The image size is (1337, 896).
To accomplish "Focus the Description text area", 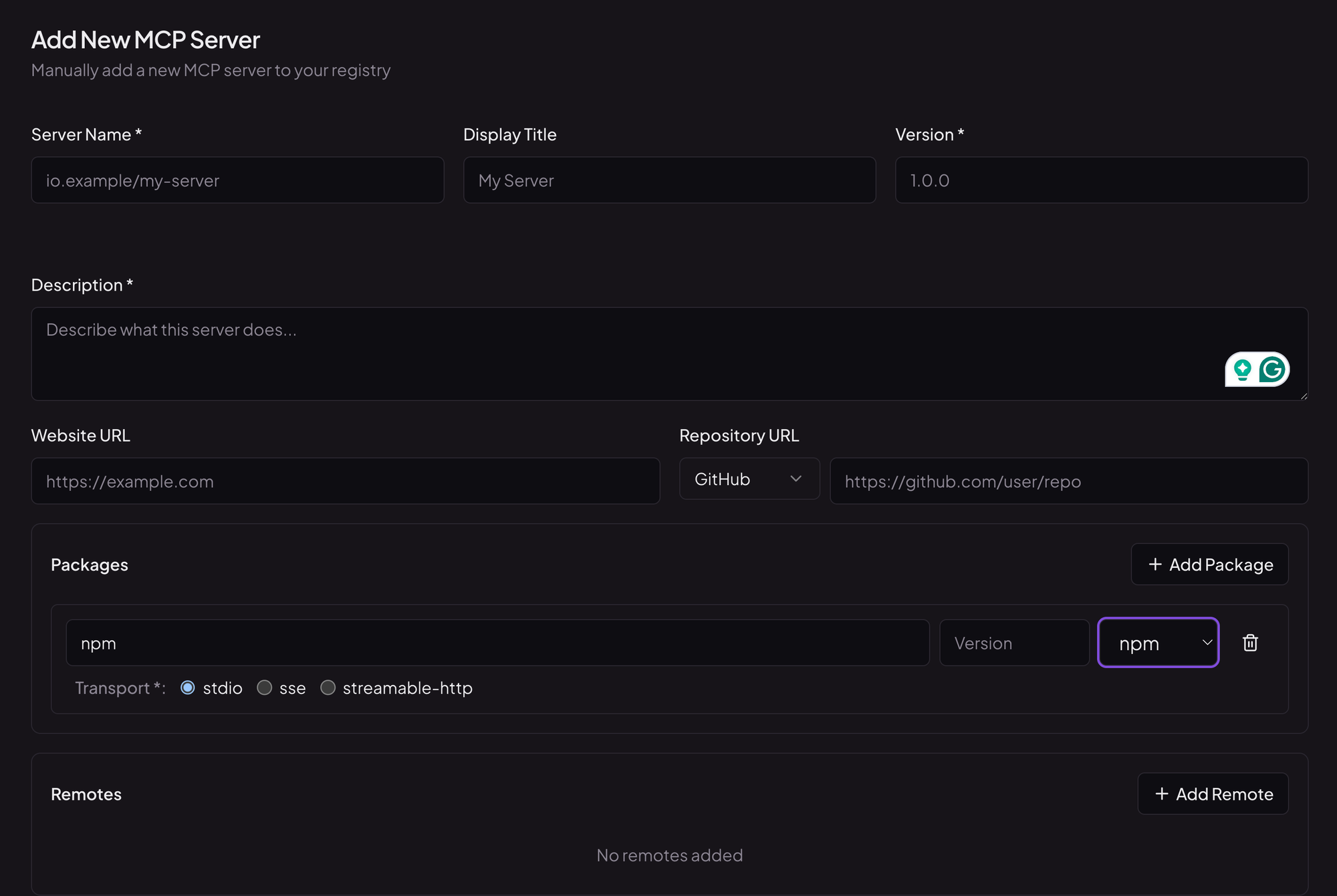I will tap(602, 354).
